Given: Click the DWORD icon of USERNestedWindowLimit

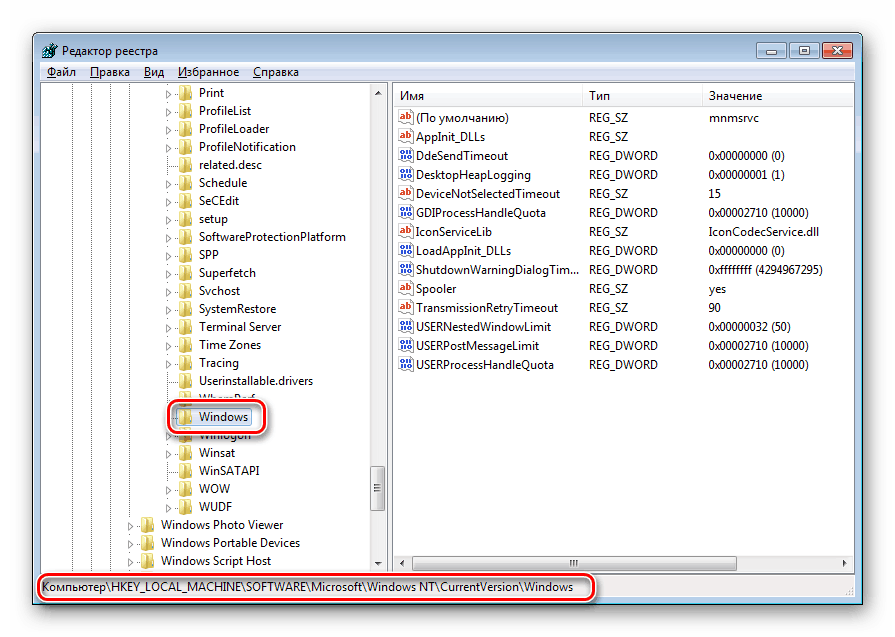Looking at the screenshot, I should click(x=405, y=326).
